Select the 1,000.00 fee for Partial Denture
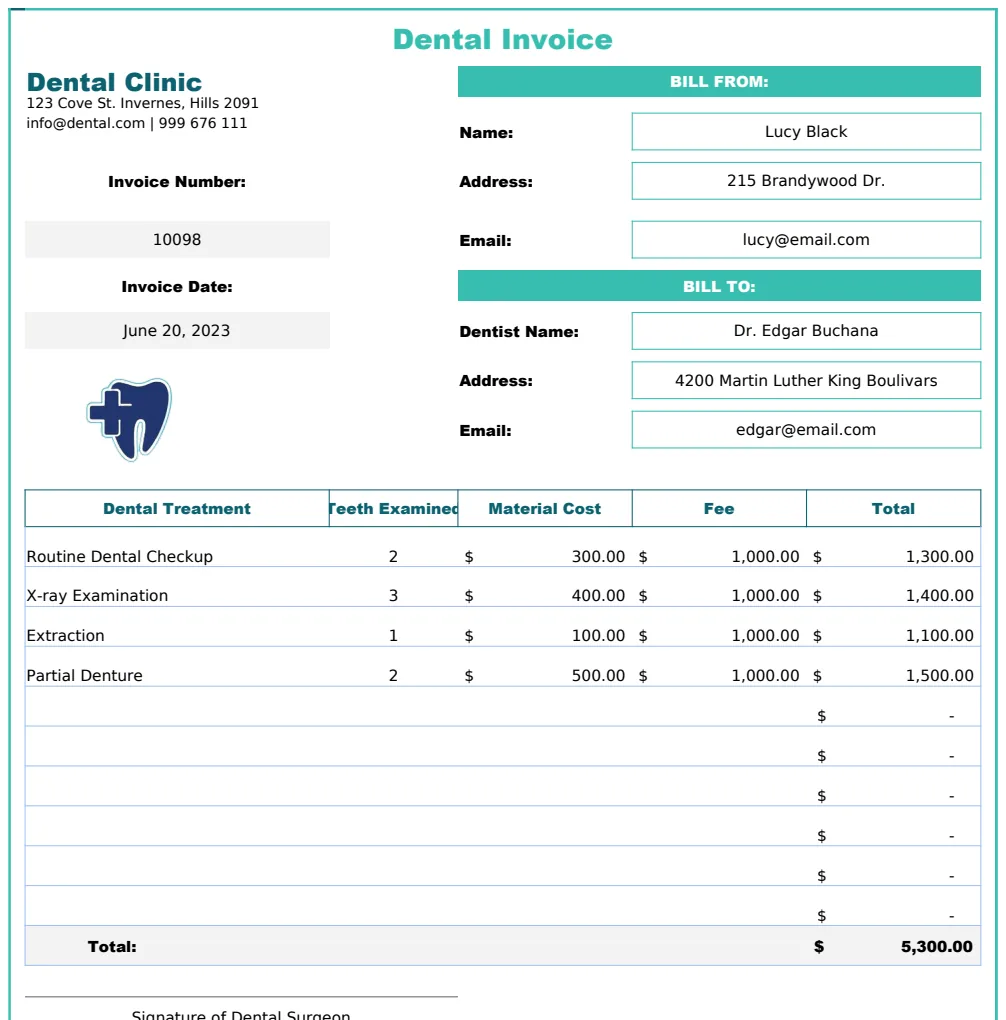 pos(765,676)
